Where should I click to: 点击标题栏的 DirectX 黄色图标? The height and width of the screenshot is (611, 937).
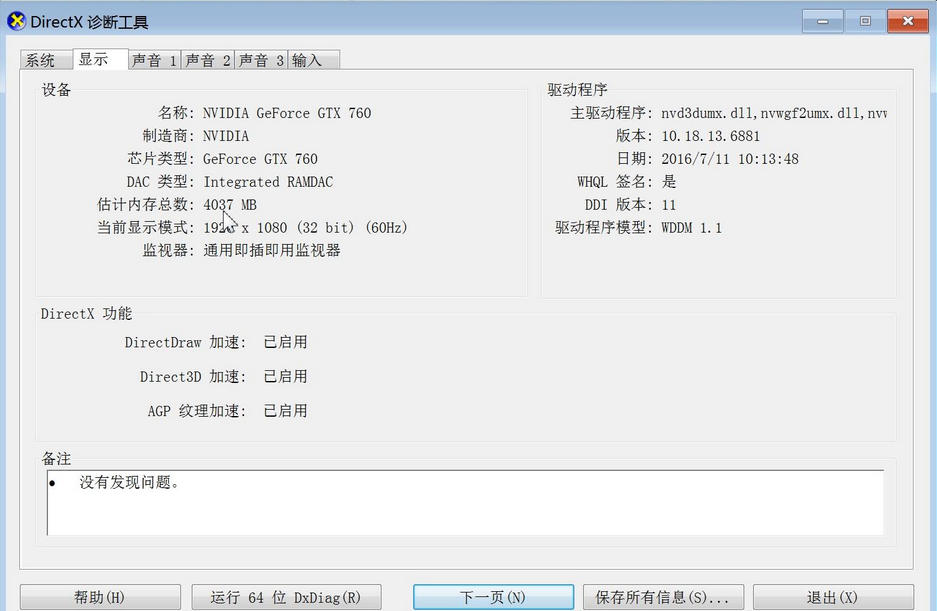point(15,20)
